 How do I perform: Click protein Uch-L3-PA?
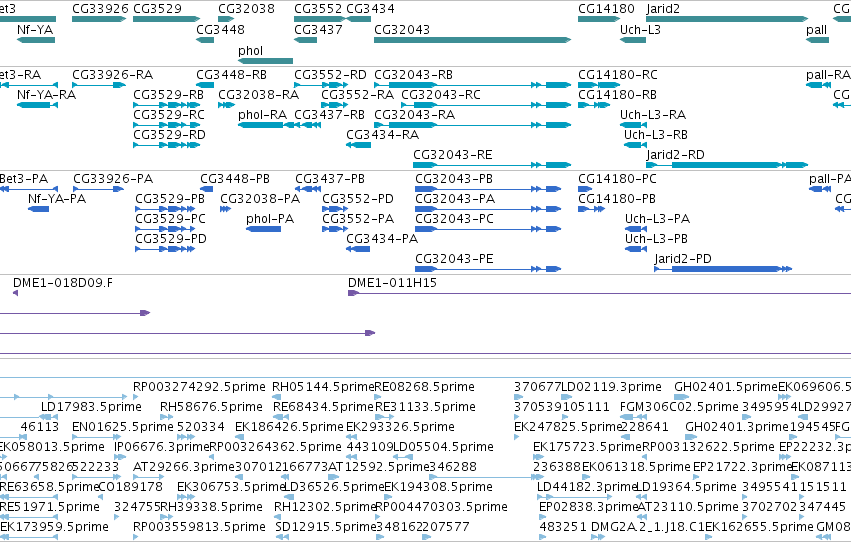tap(657, 219)
